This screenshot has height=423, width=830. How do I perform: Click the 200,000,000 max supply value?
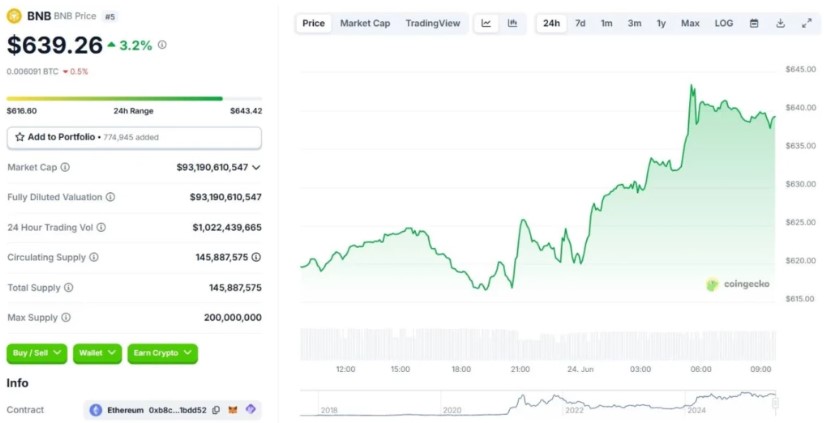click(x=233, y=318)
